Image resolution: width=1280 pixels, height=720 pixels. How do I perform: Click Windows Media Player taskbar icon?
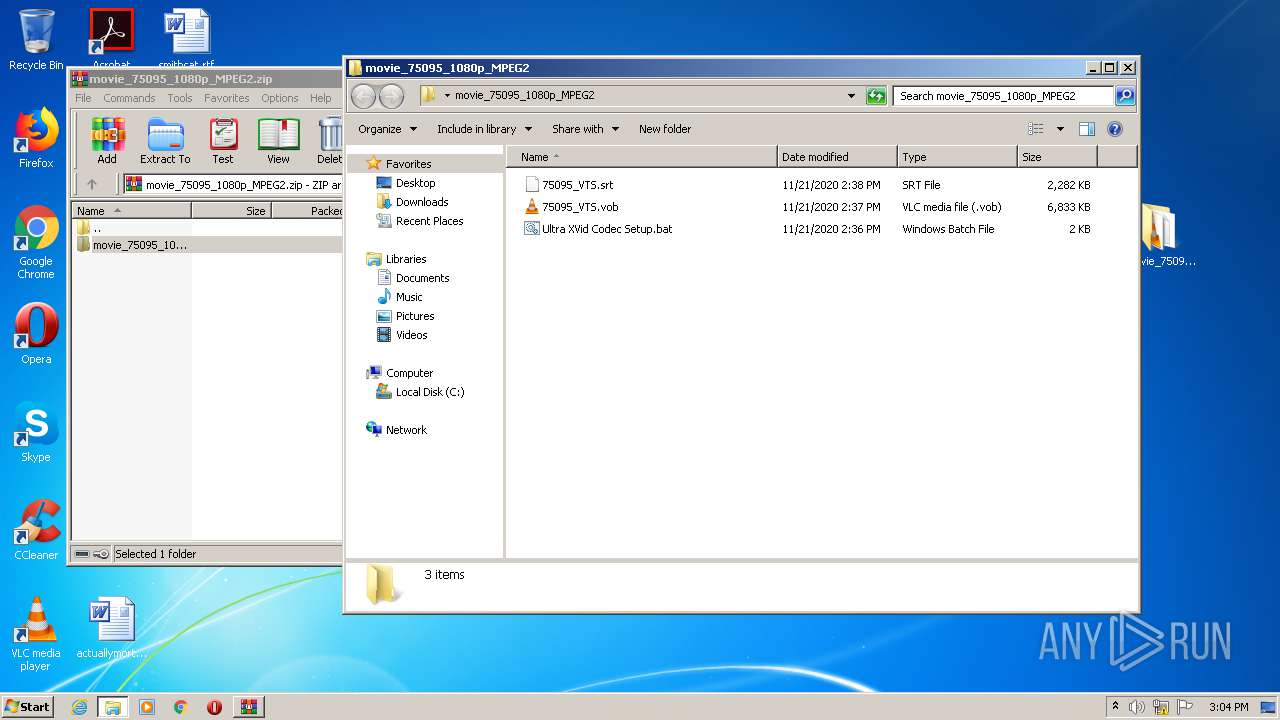click(147, 707)
